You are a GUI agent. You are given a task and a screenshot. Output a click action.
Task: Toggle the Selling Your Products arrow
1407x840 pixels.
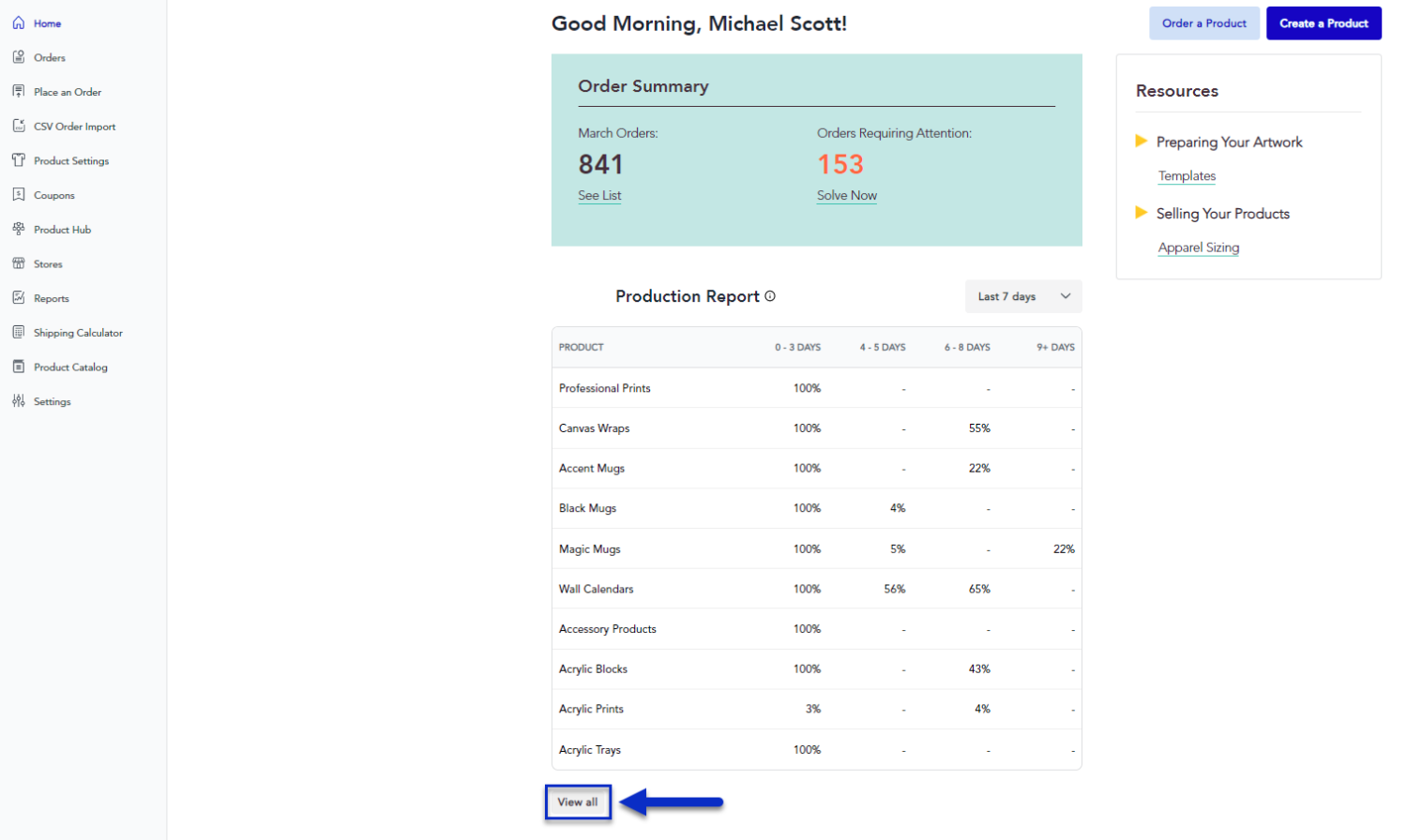click(x=1142, y=213)
